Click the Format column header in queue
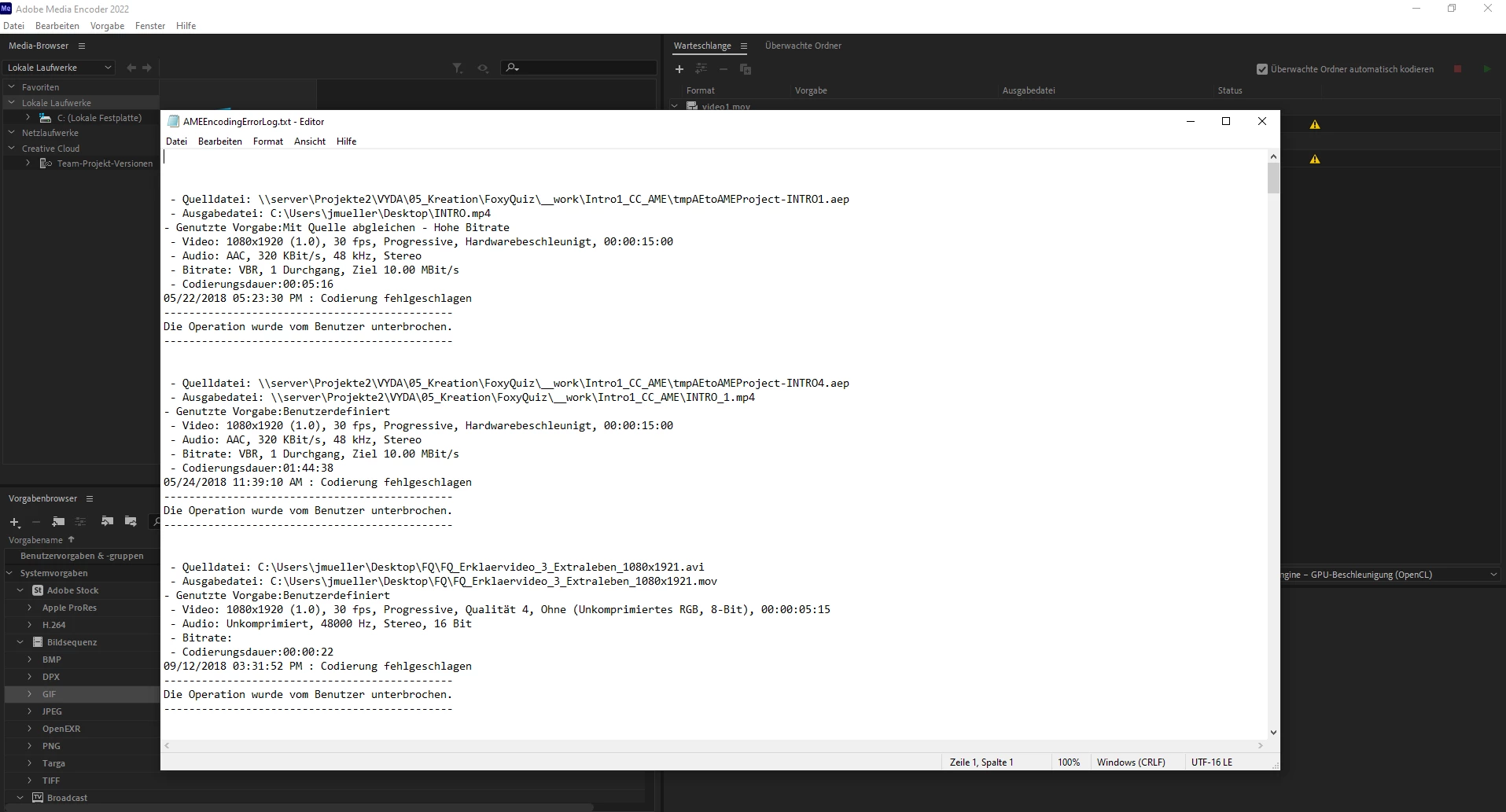The width and height of the screenshot is (1506, 812). (x=701, y=90)
